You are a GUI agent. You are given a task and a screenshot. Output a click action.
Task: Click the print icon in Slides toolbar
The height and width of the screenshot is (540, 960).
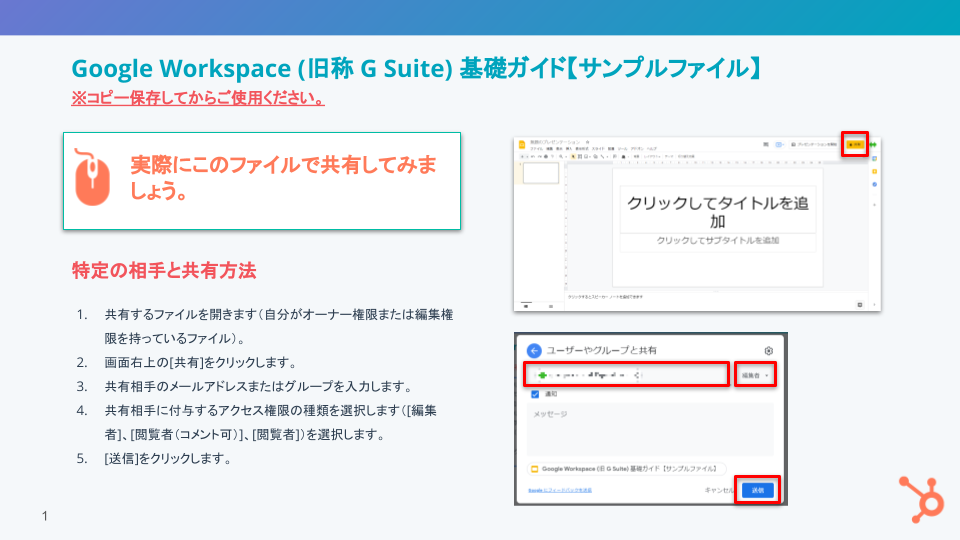click(x=546, y=157)
